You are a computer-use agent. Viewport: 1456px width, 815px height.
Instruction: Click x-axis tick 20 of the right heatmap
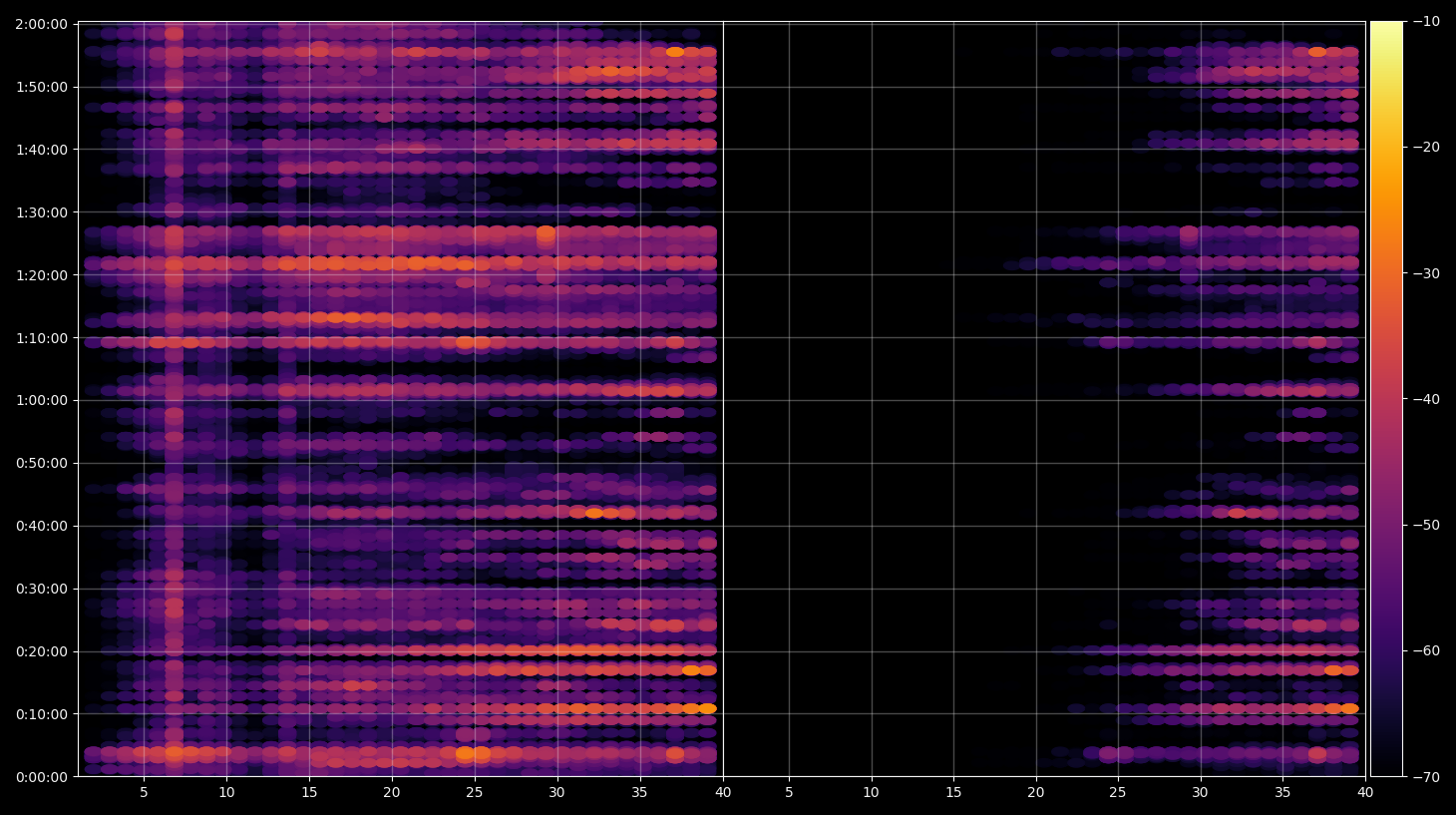pyautogui.click(x=1036, y=793)
